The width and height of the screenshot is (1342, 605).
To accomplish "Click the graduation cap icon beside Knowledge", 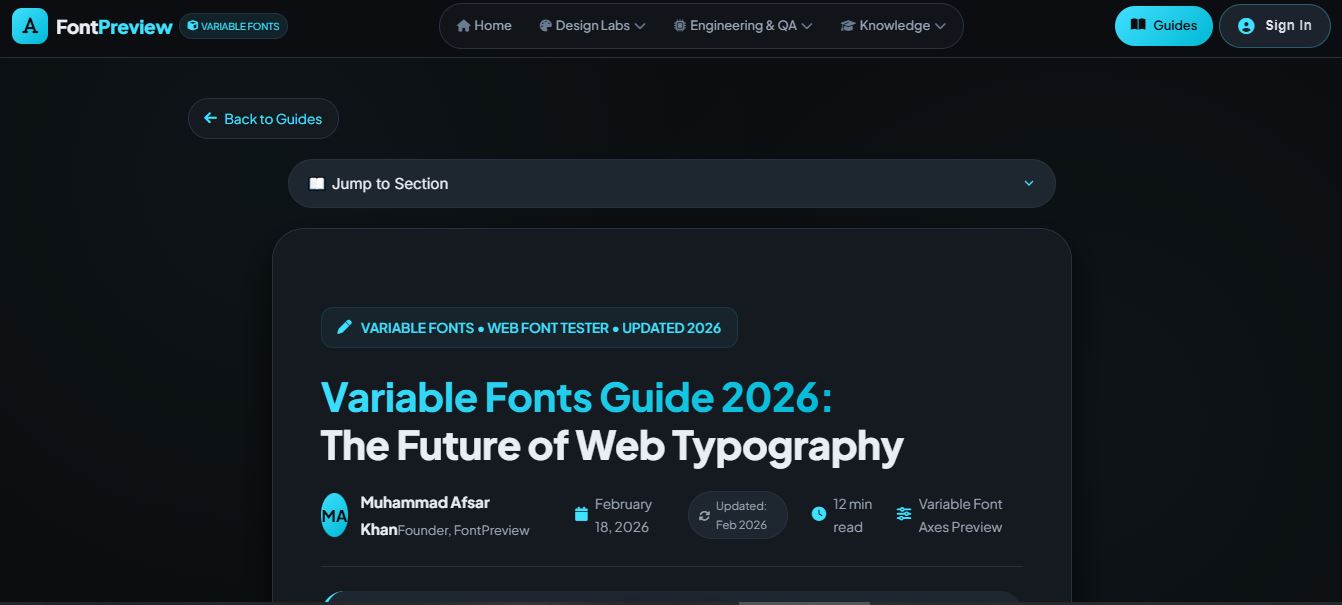I will (848, 26).
